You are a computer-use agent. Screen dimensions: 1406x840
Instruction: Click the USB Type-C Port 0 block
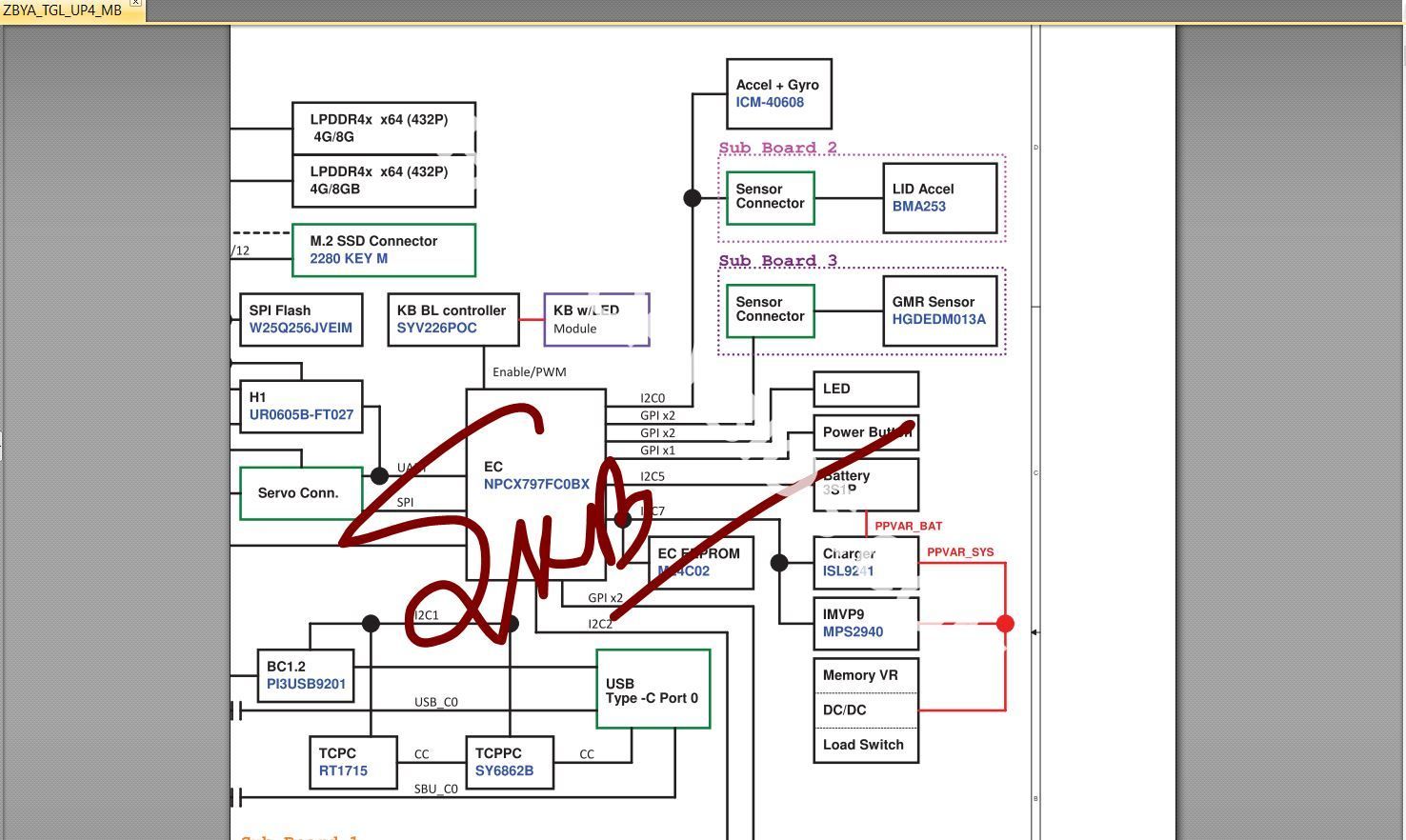[653, 690]
